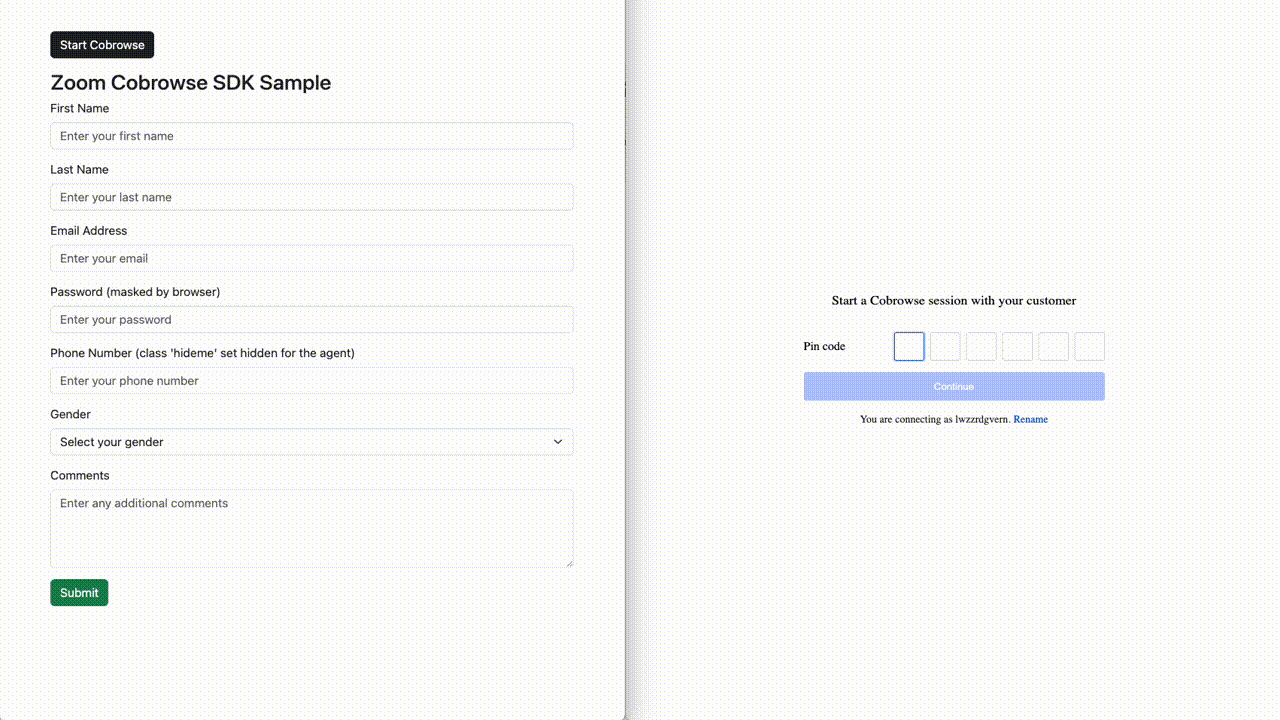Image resolution: width=1280 pixels, height=720 pixels.
Task: Click the Phone Number 'hideme' label text
Action: tap(202, 353)
